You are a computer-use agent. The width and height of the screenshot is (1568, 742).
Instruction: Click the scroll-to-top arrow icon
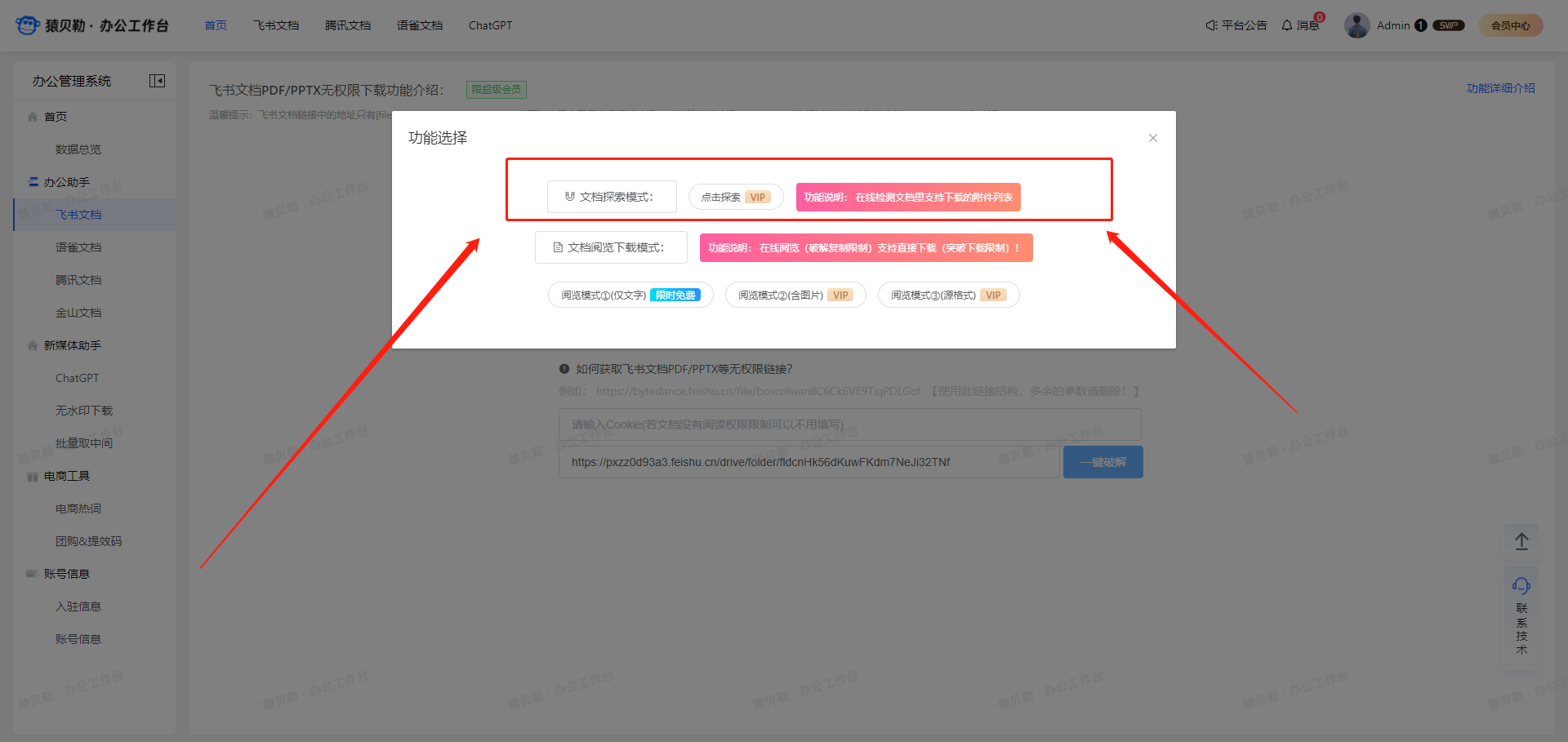point(1521,542)
